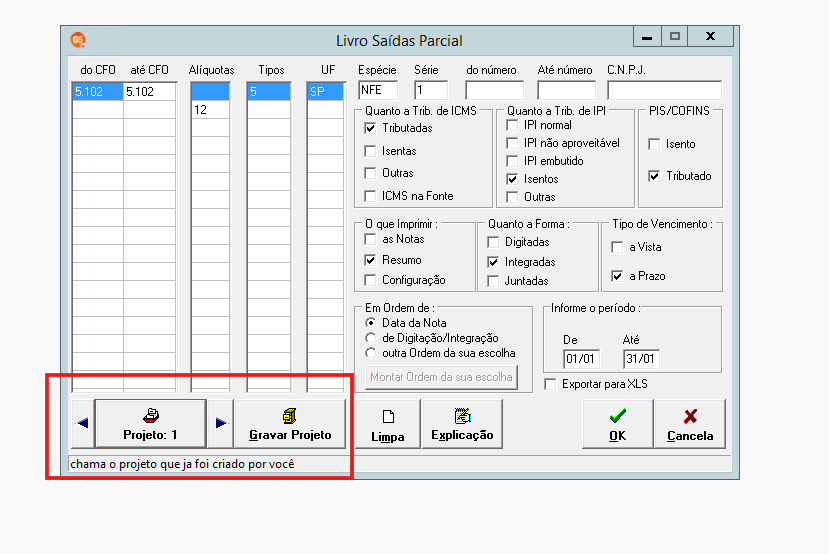Screen dimensions: 829x554
Task: Click the disabled Montar Ordem da sua escolha button
Action: (441, 377)
